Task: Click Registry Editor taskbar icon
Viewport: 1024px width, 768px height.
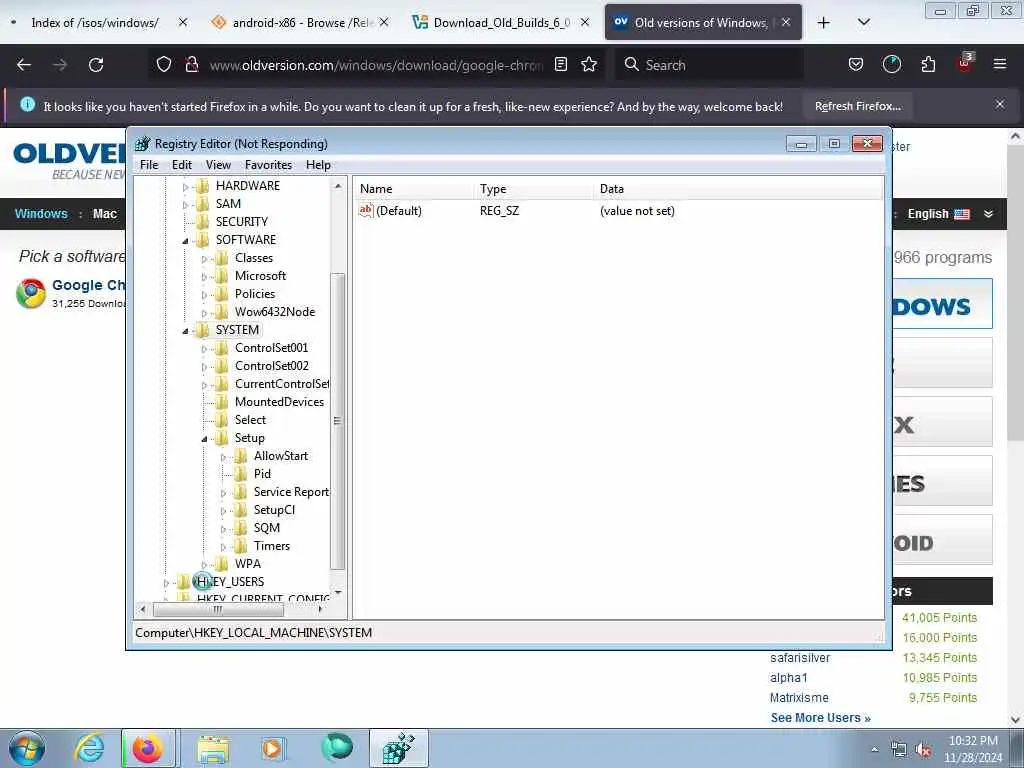Action: [398, 748]
